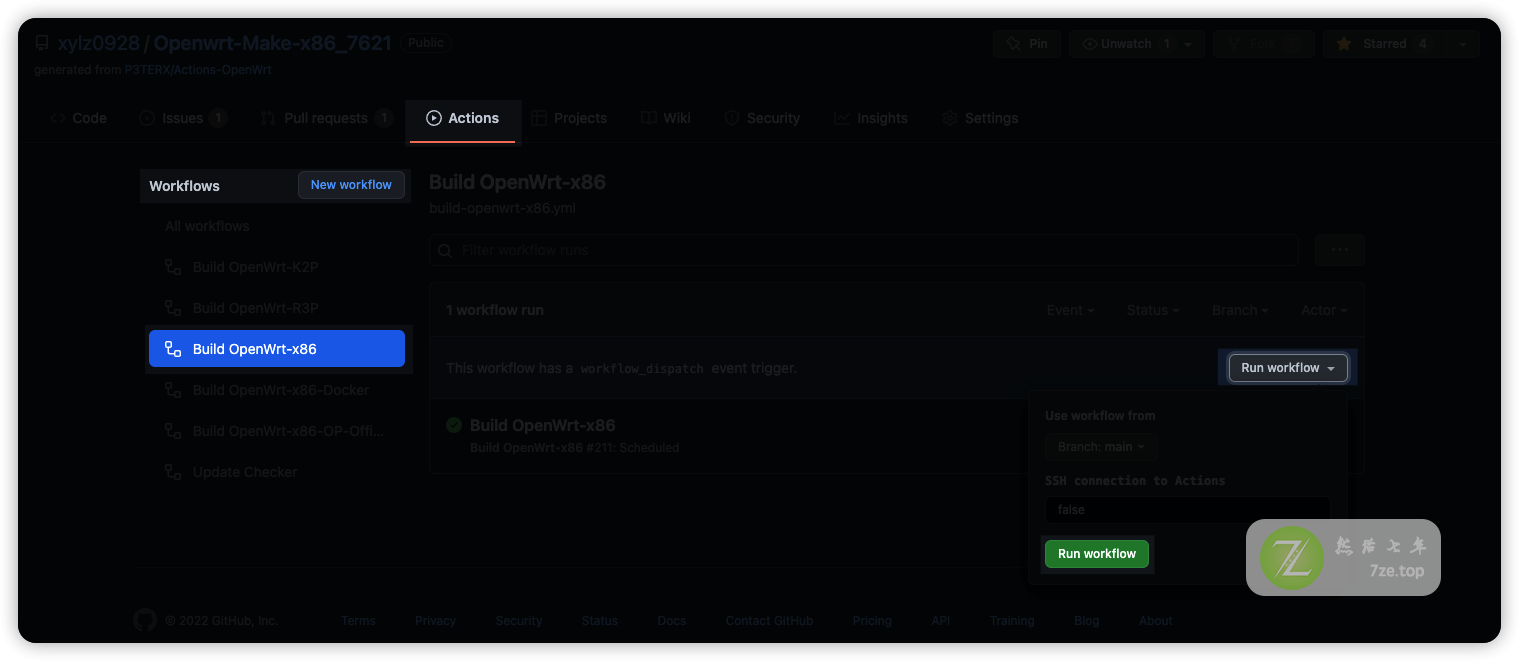The width and height of the screenshot is (1519, 661).
Task: Open the Branch: main dropdown
Action: 1100,446
